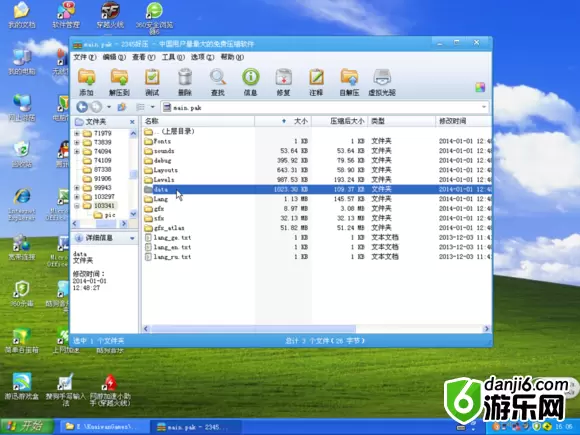Click the 自解压 (Self-extract) toolbar icon
Image resolution: width=580 pixels, height=435 pixels.
(x=349, y=82)
